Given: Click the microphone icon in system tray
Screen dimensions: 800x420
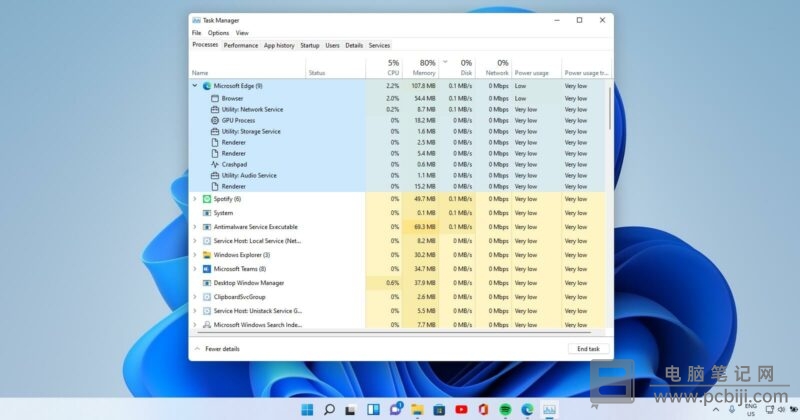Looking at the screenshot, I should (732, 409).
